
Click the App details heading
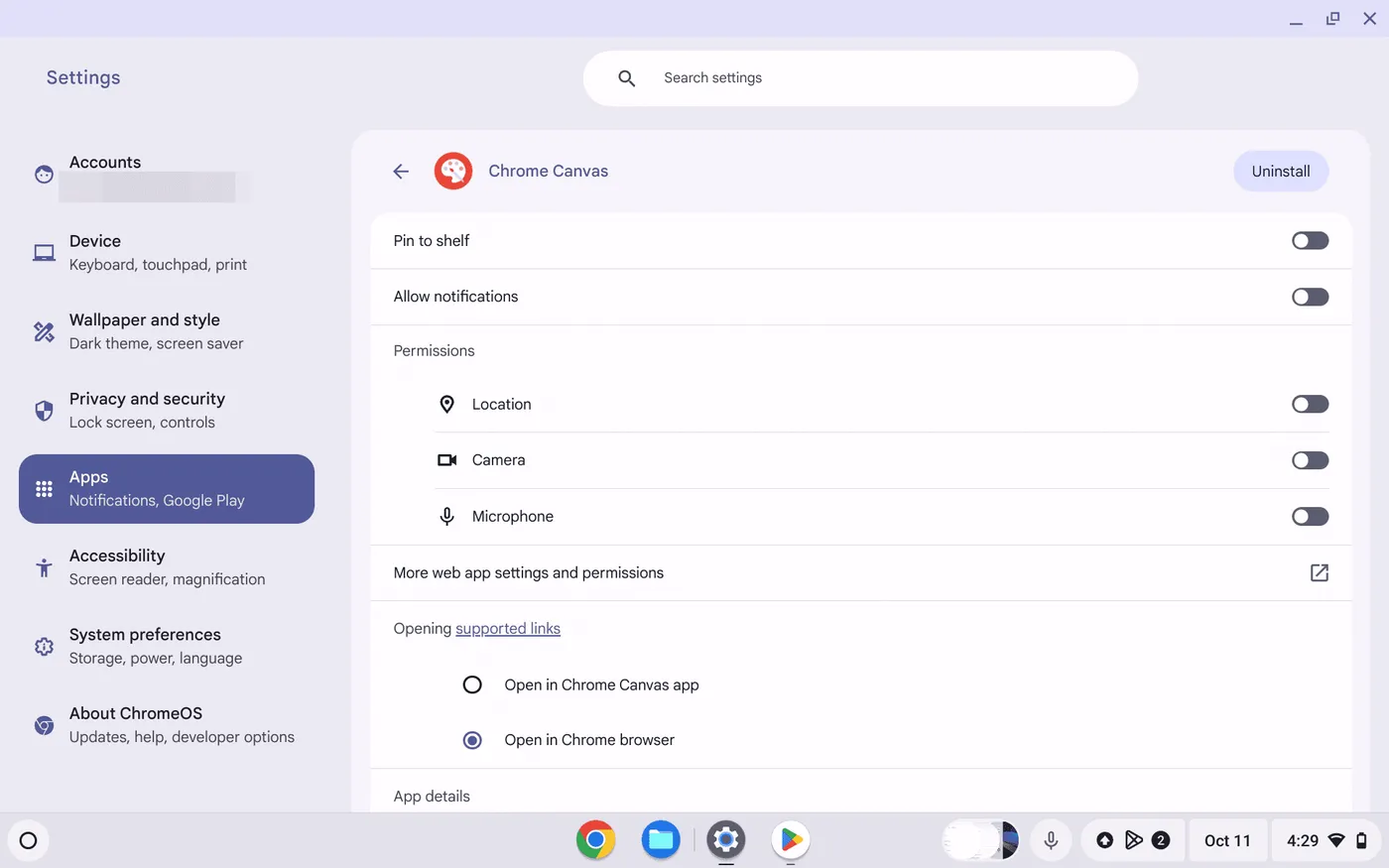tap(432, 797)
